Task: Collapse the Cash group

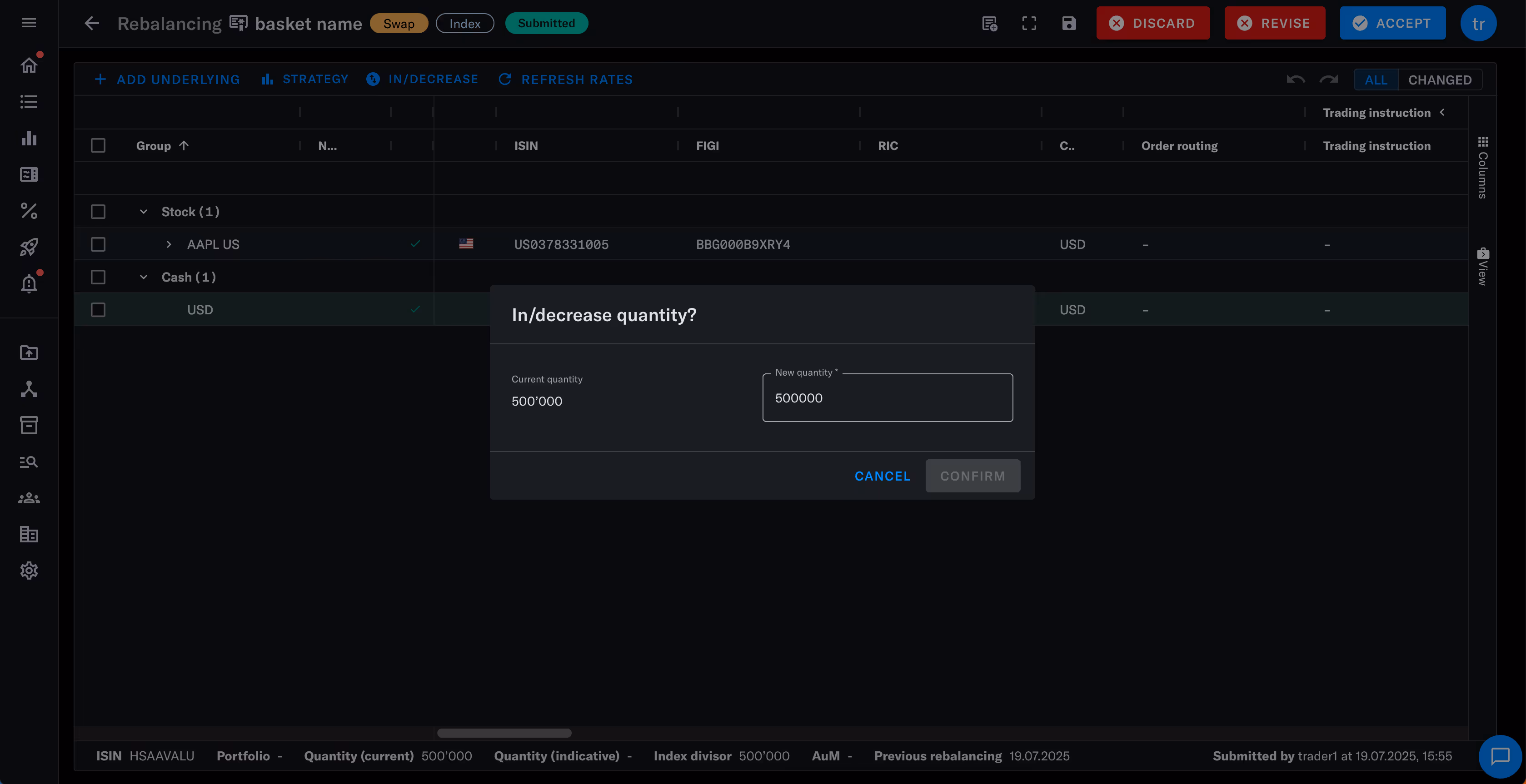Action: click(143, 277)
